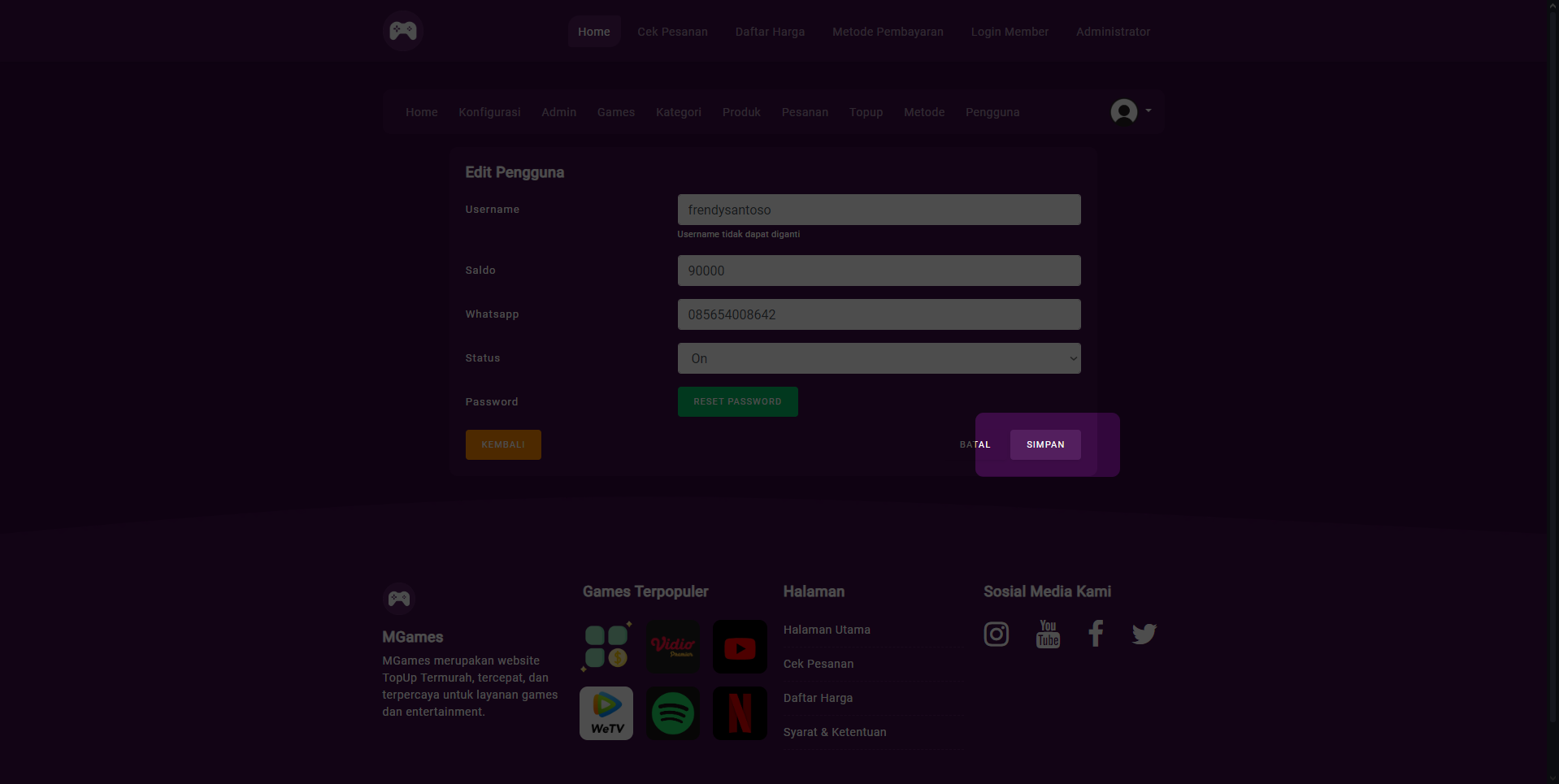Open the Admin tab
1559x784 pixels.
(559, 112)
